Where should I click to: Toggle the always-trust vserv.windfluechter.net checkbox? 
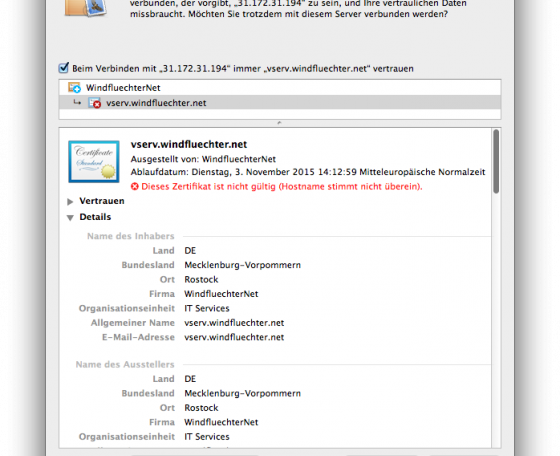point(64,68)
